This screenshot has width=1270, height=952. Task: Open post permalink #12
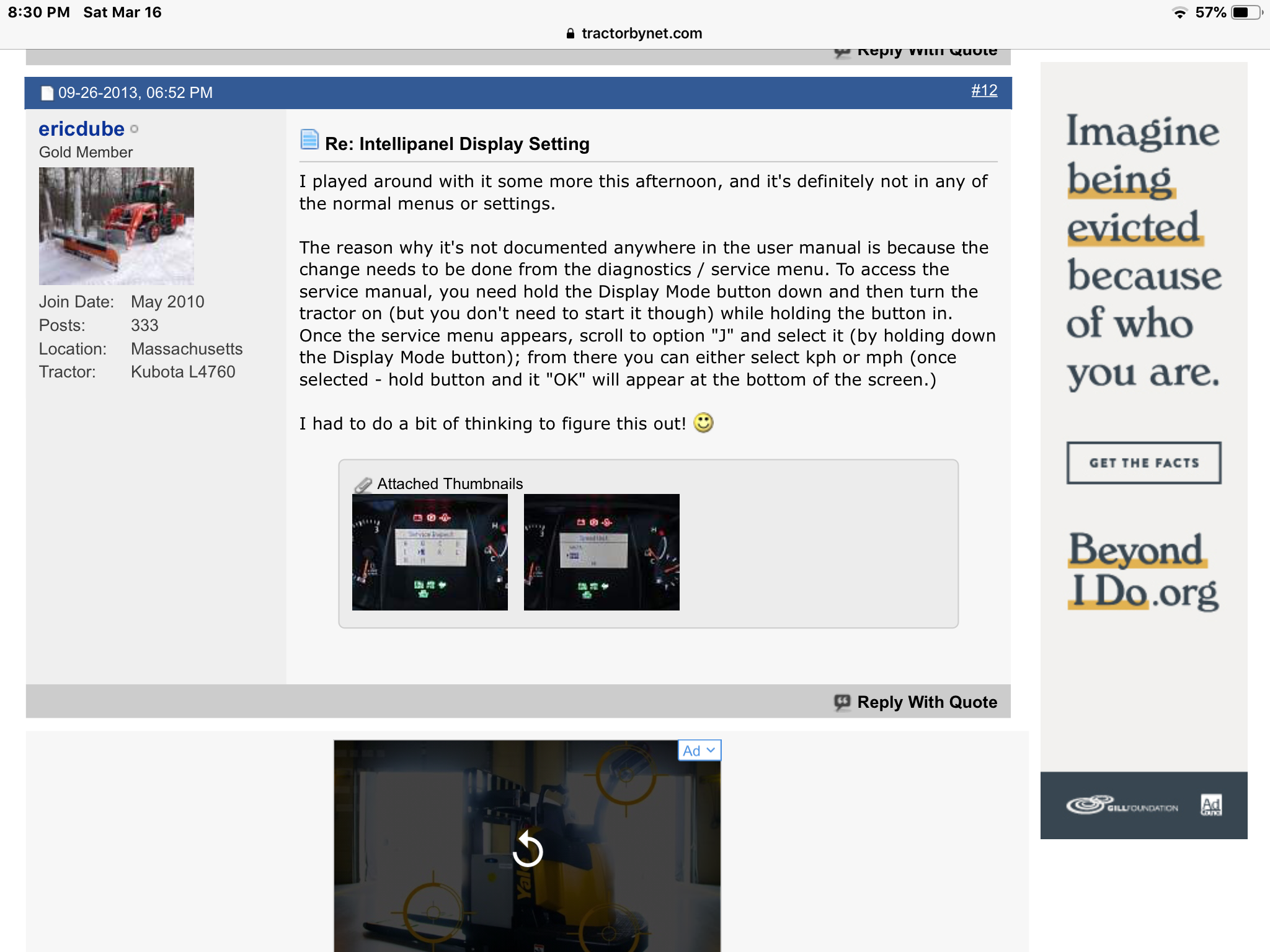(x=984, y=90)
